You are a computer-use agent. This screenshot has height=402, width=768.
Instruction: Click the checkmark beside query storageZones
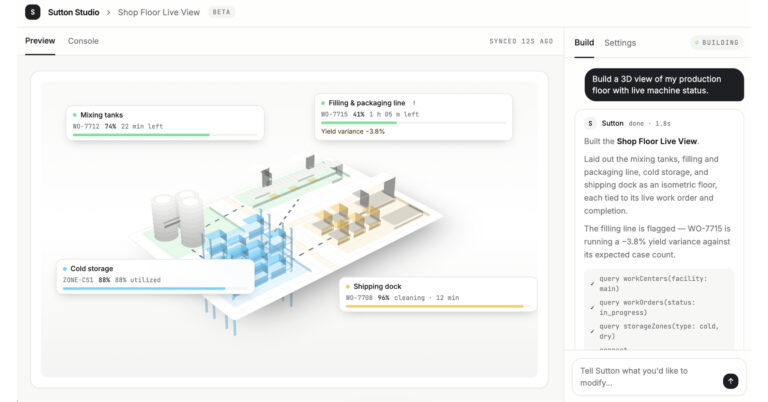[592, 331]
